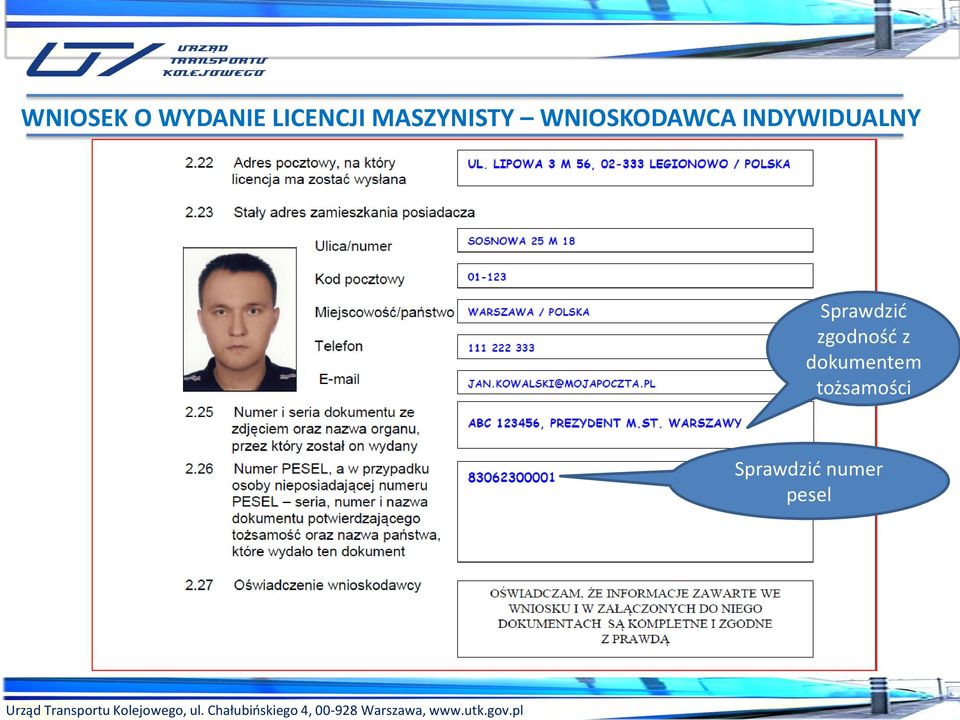Click the OŚWIADCZAM declaration text box
This screenshot has height=720, width=960.
[635, 619]
